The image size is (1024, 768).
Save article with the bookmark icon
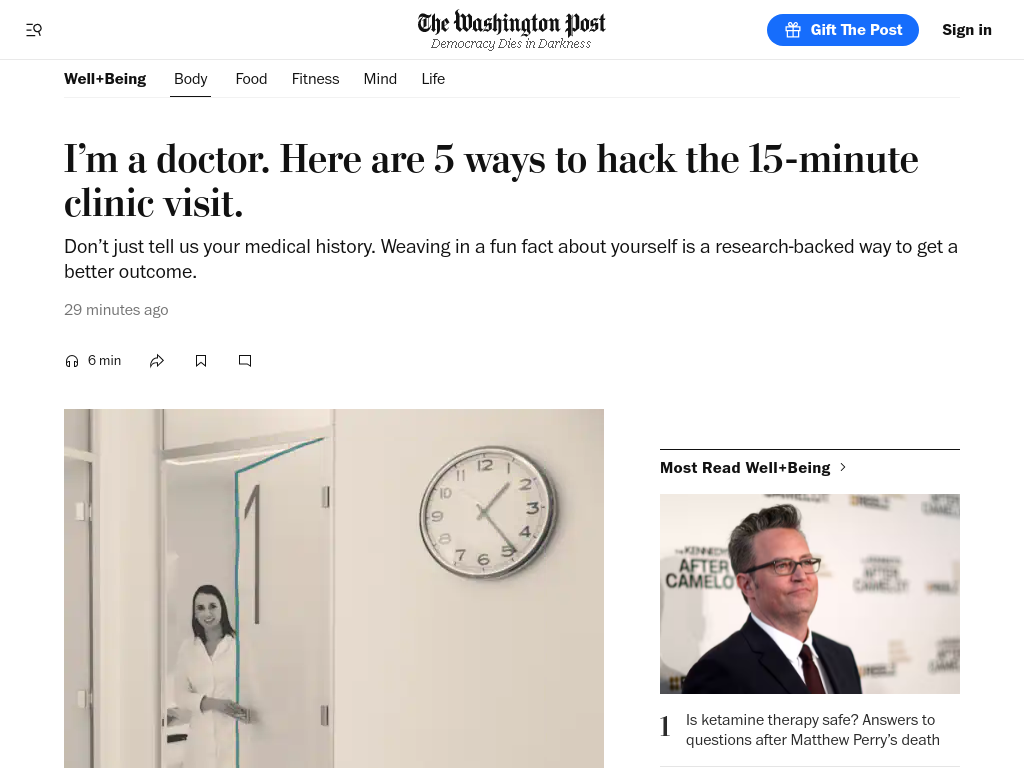pos(201,361)
